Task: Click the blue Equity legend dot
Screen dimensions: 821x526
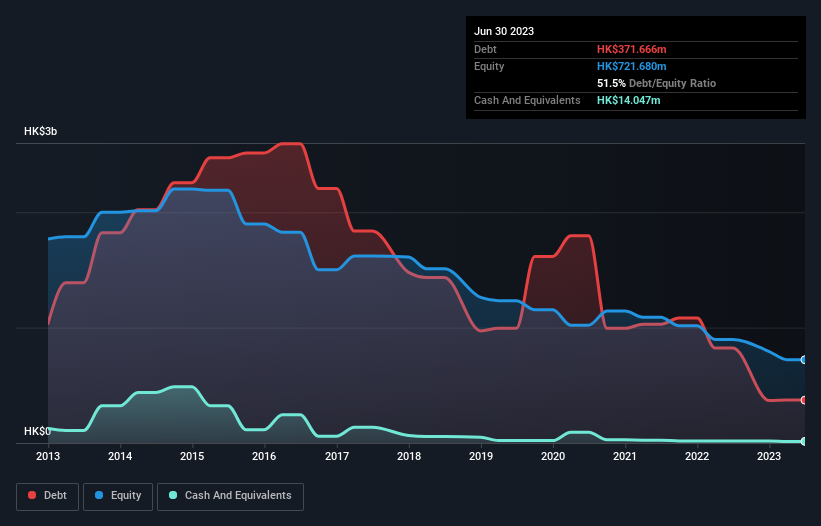Action: 99,495
